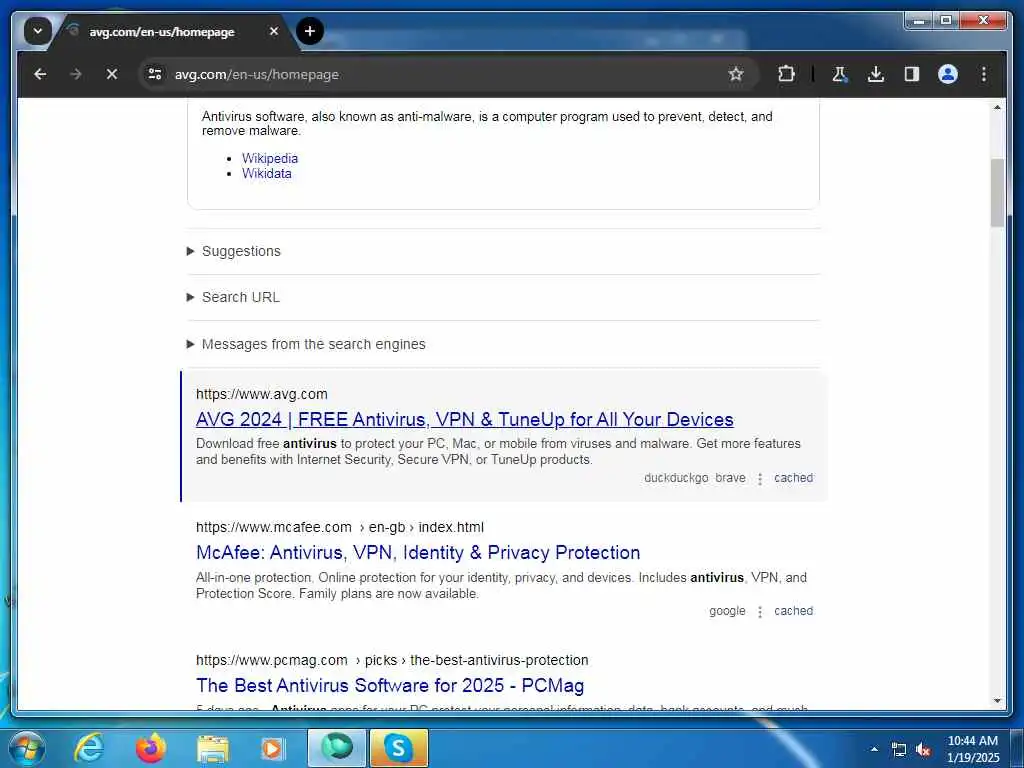Open the tab search dropdown

tap(38, 31)
